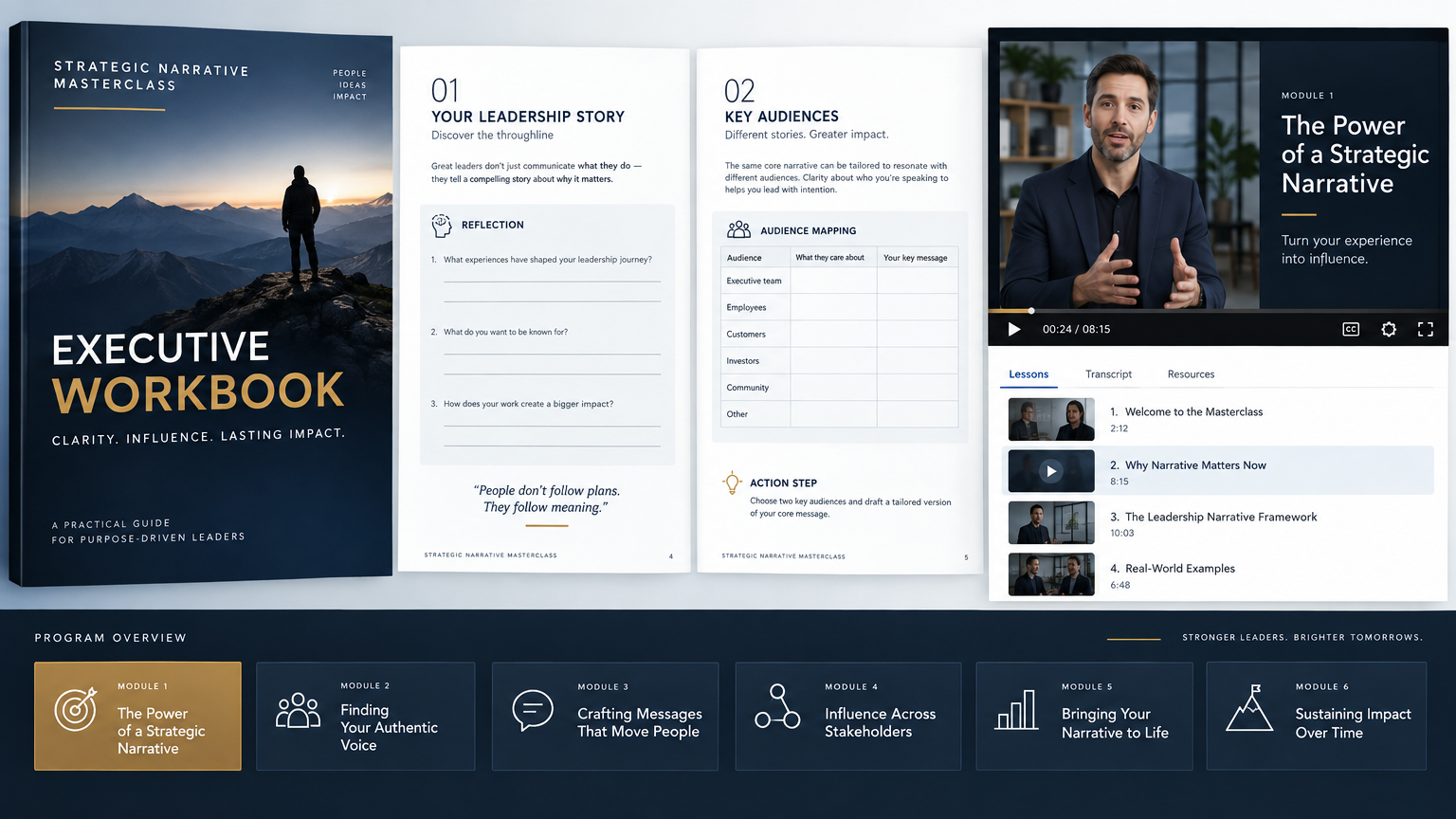Click Module 3 speech bubble icon

pyautogui.click(x=533, y=710)
